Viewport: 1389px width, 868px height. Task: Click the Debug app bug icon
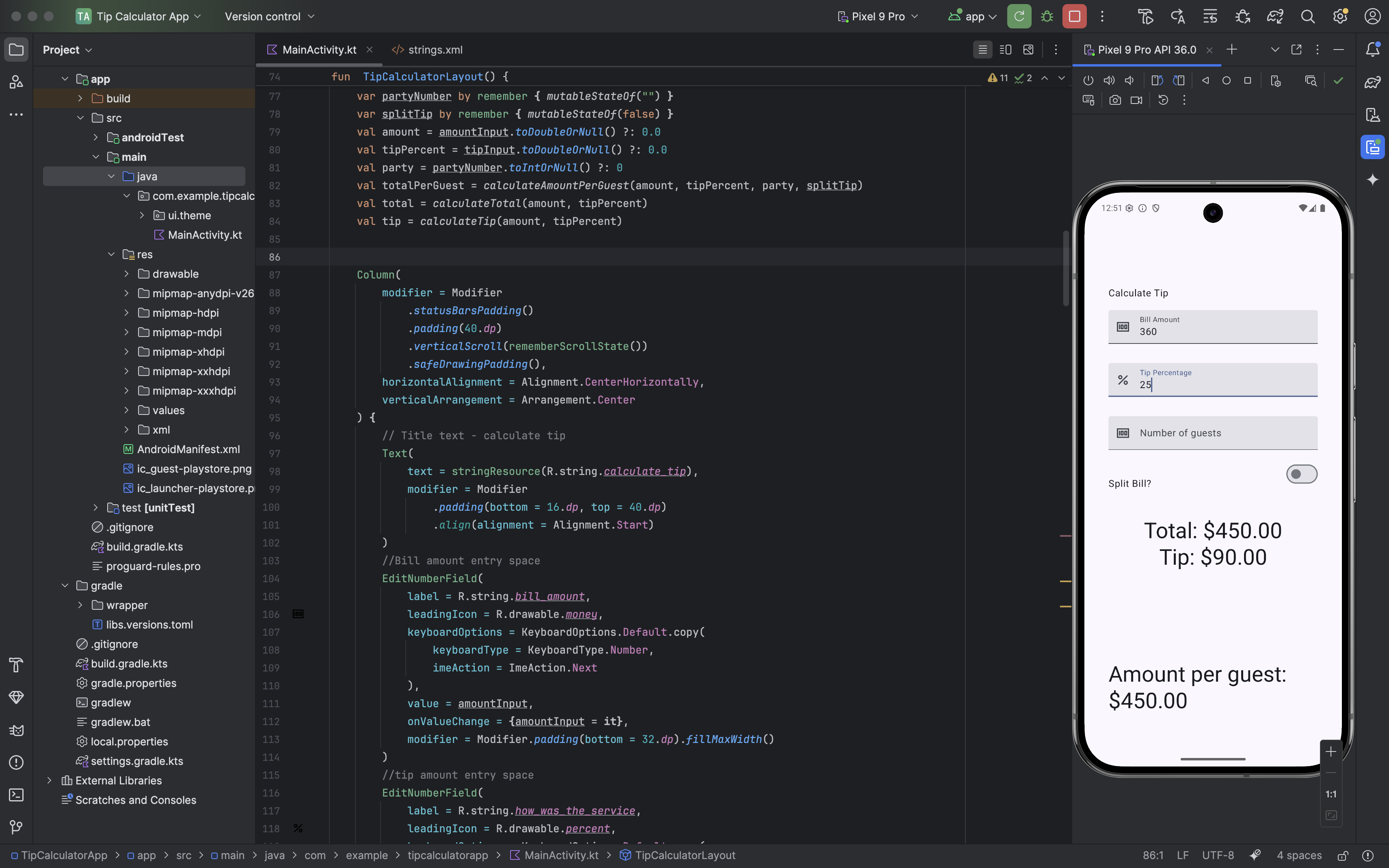[1047, 17]
